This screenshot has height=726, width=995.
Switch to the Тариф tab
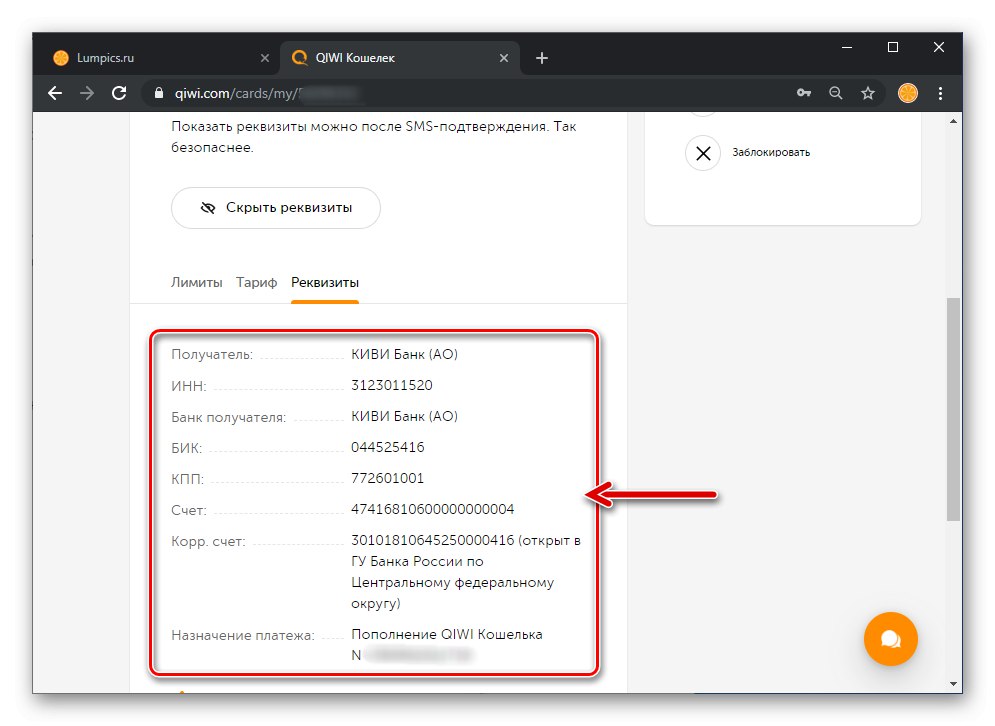point(256,282)
